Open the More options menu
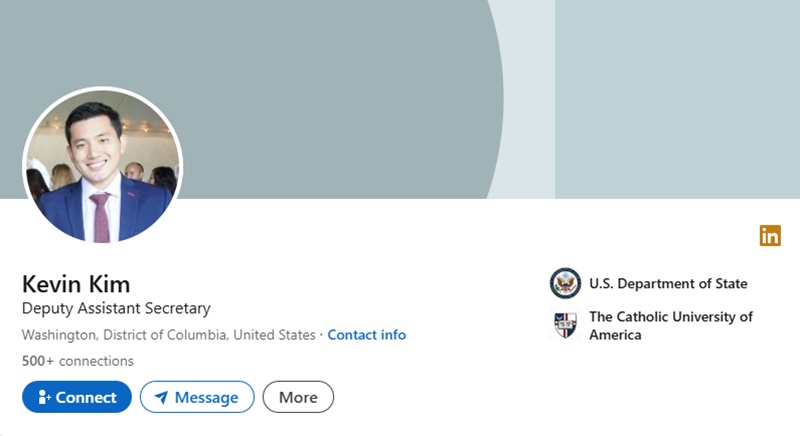Image resolution: width=800 pixels, height=436 pixels. (x=298, y=397)
